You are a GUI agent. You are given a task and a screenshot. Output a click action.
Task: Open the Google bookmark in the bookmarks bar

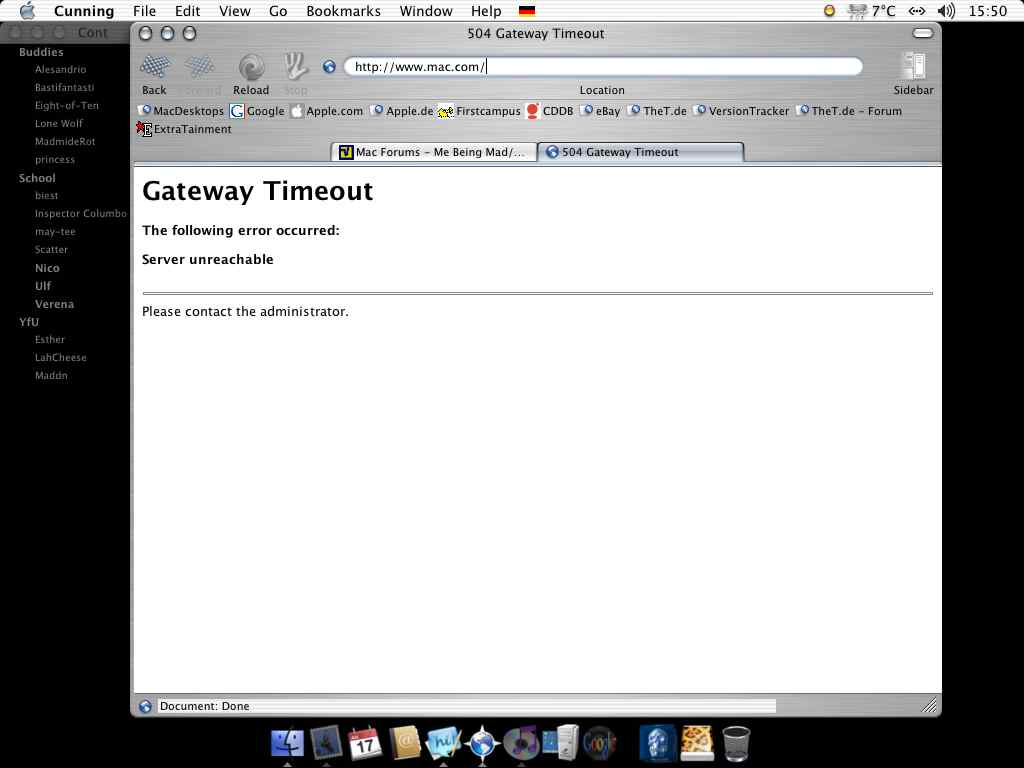(x=257, y=111)
